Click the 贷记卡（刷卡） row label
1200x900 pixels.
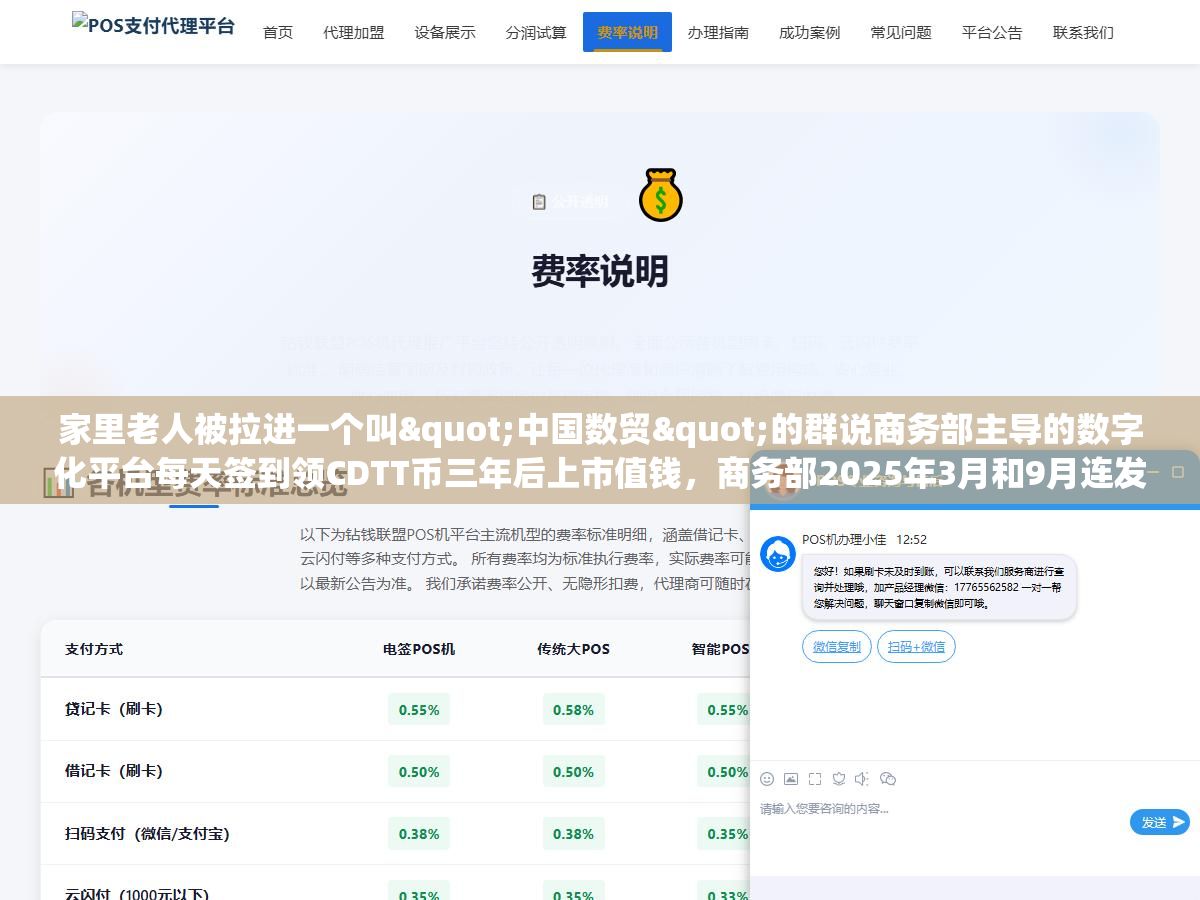point(113,709)
